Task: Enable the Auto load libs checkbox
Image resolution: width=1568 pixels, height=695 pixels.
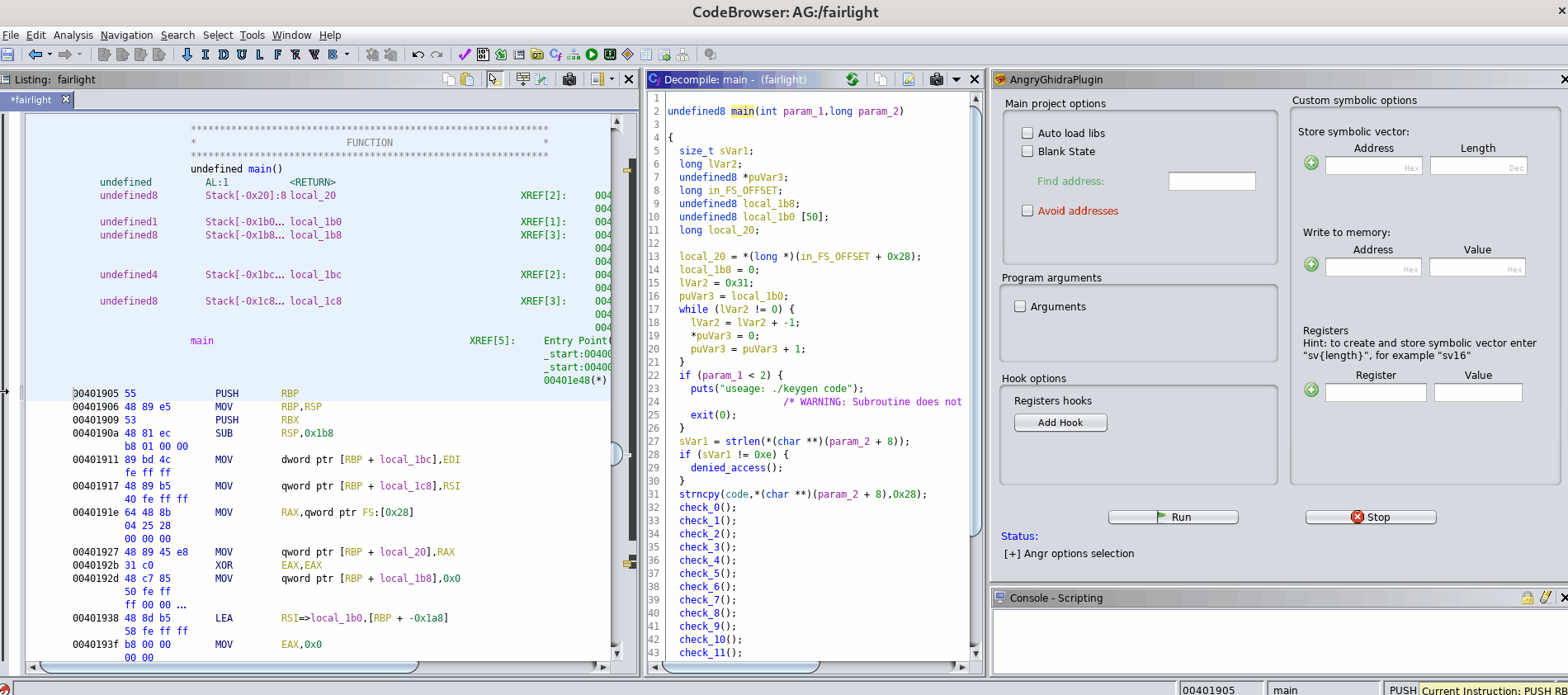Action: (x=1027, y=133)
